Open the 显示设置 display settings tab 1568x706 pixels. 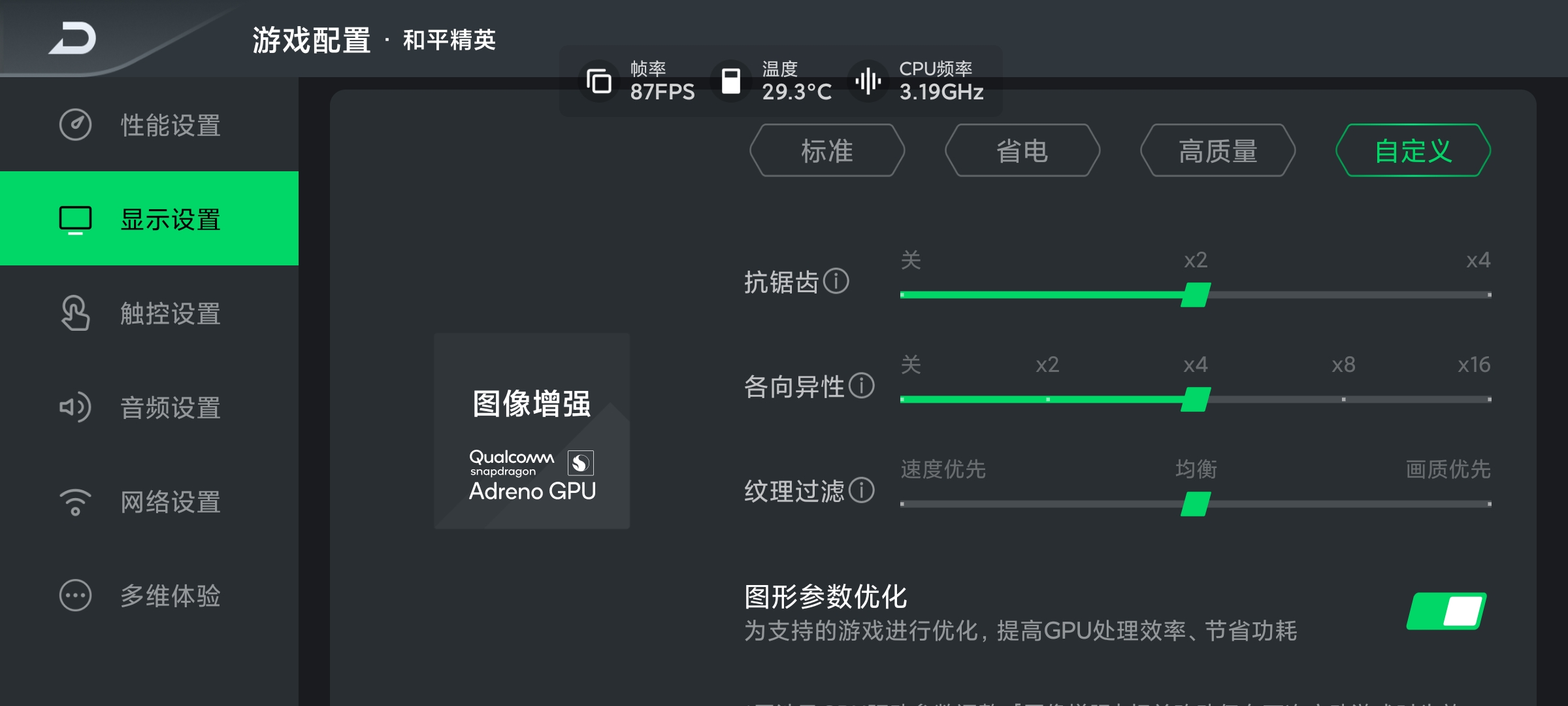149,218
